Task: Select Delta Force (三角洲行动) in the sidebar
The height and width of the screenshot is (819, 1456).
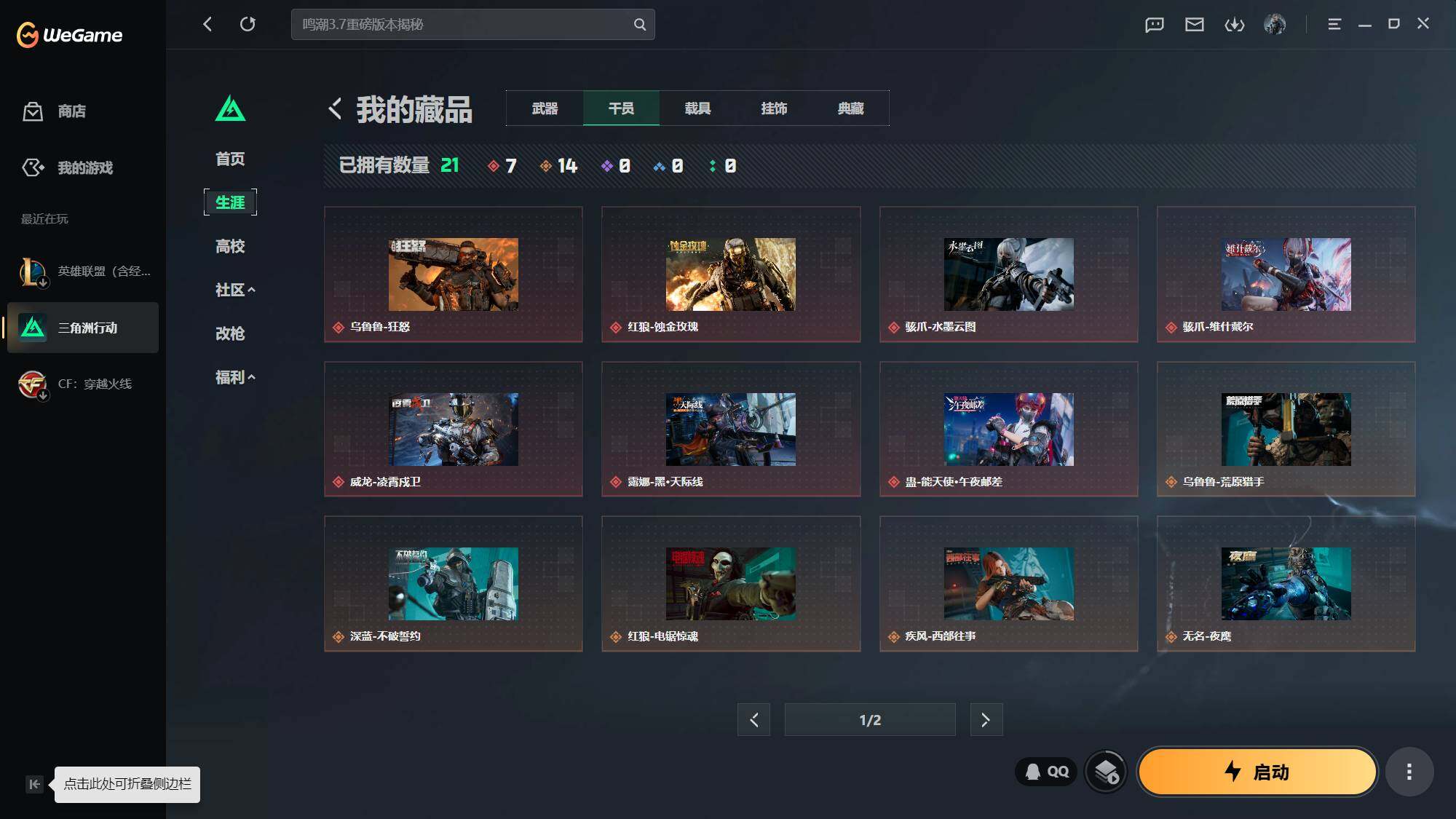Action: [x=83, y=328]
